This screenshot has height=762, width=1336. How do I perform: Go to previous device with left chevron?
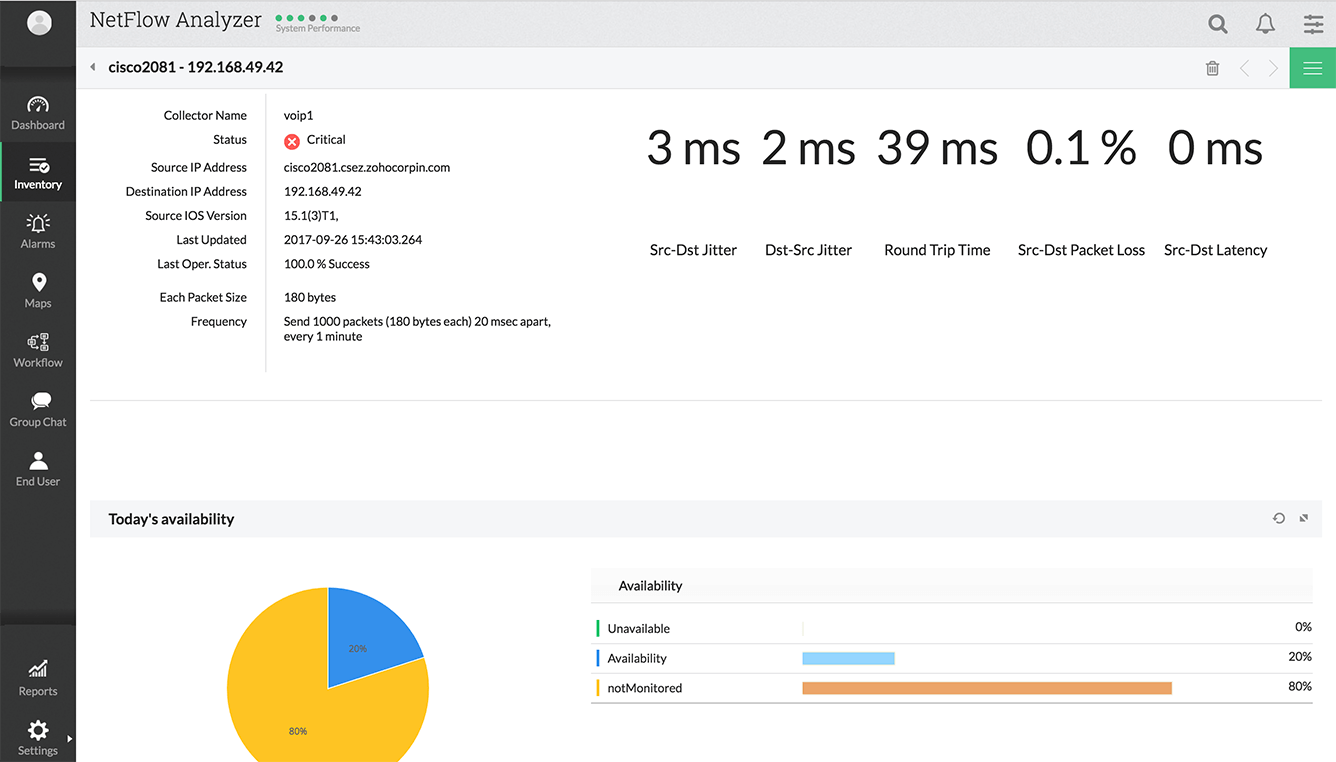pos(1244,68)
